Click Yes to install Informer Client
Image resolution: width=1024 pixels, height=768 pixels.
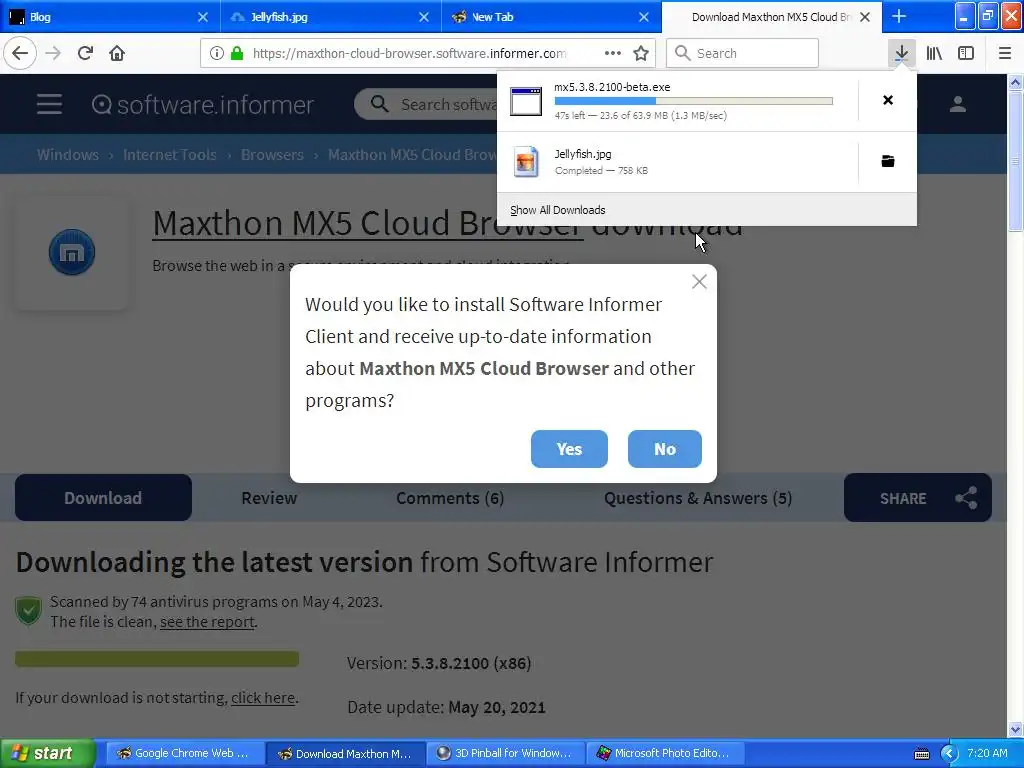click(569, 449)
